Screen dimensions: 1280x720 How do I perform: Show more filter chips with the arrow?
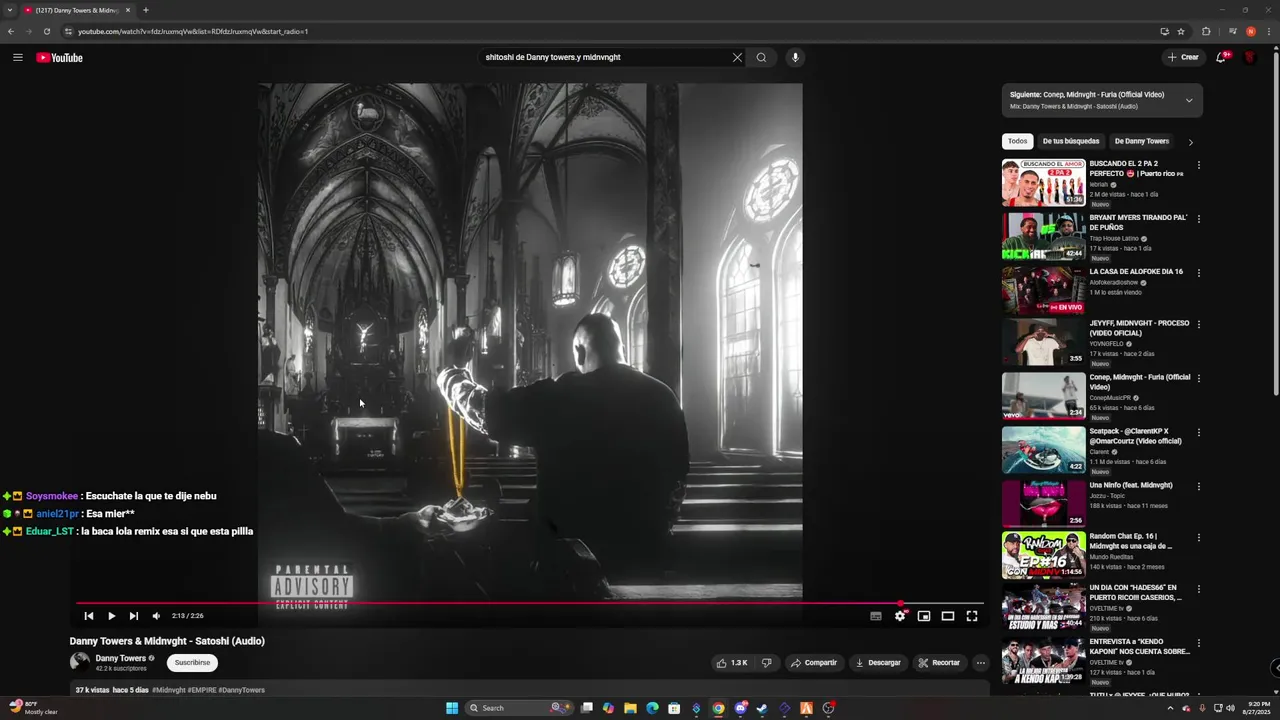point(1190,142)
